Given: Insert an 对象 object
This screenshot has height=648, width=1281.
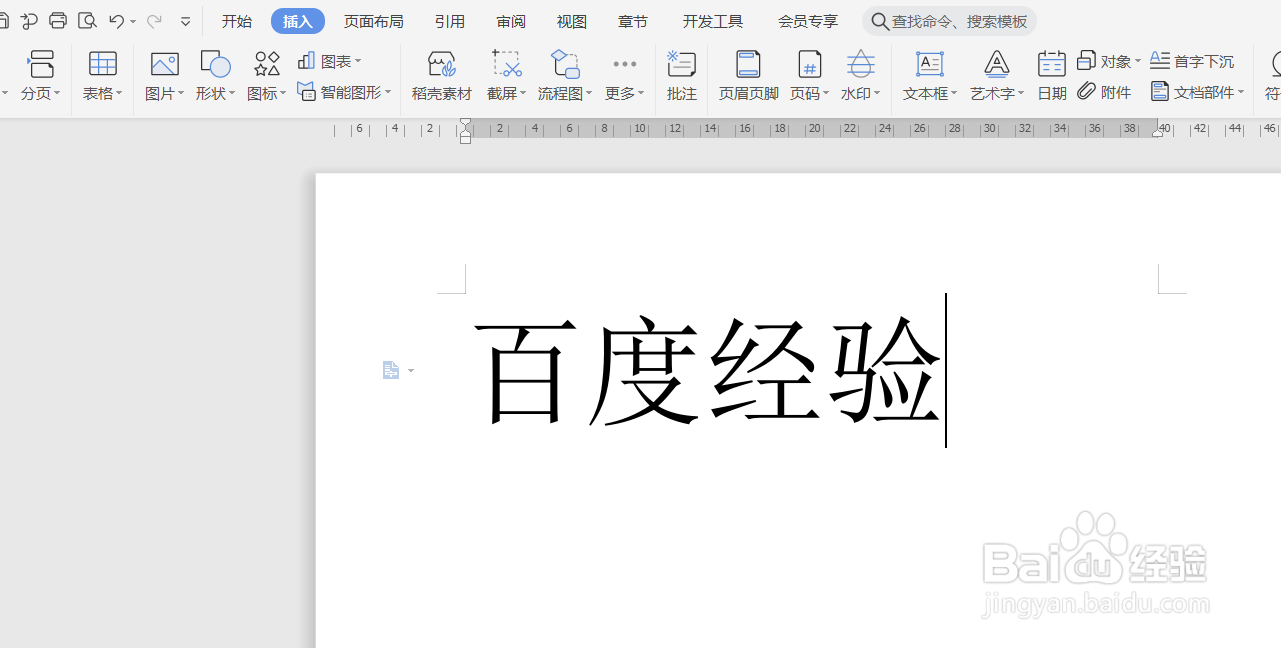Looking at the screenshot, I should (x=1109, y=61).
